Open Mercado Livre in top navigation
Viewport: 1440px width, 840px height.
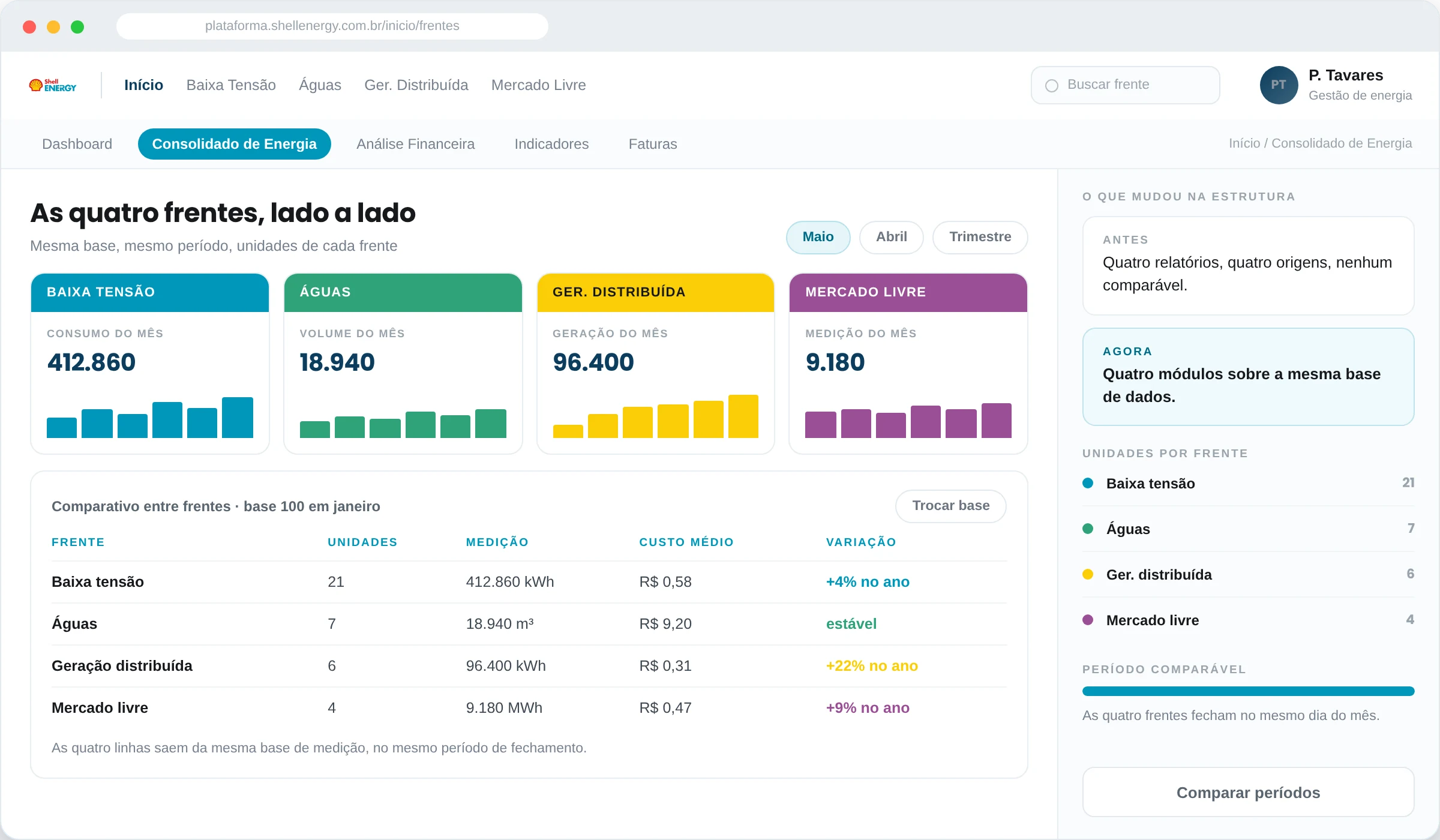tap(539, 85)
